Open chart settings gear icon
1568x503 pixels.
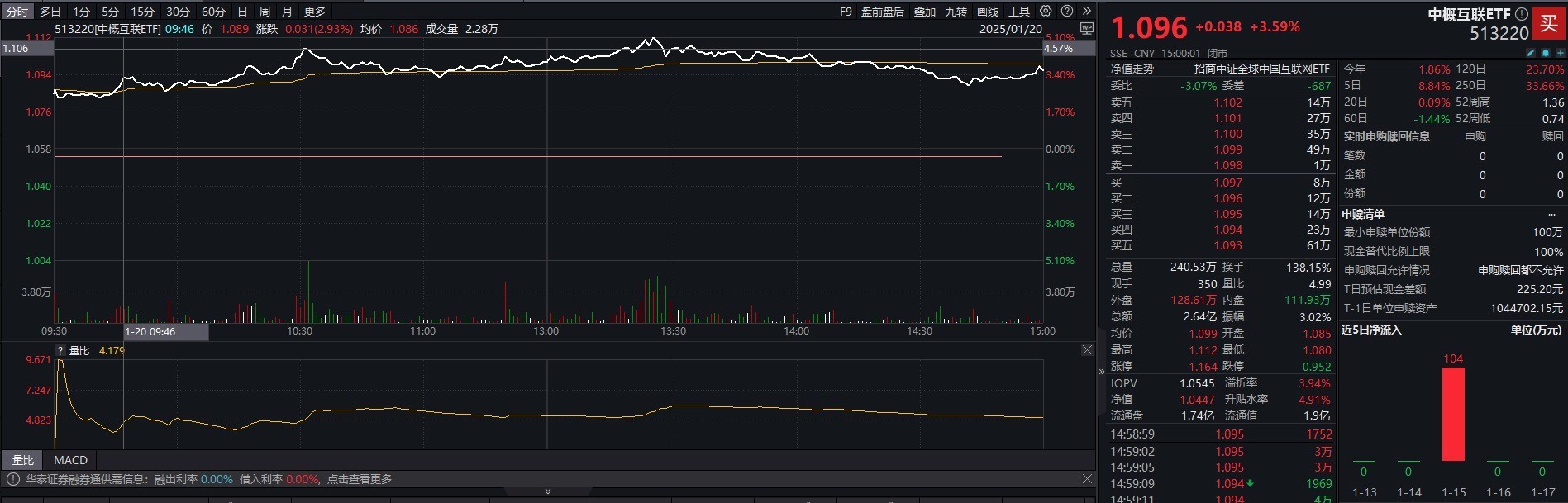1046,12
